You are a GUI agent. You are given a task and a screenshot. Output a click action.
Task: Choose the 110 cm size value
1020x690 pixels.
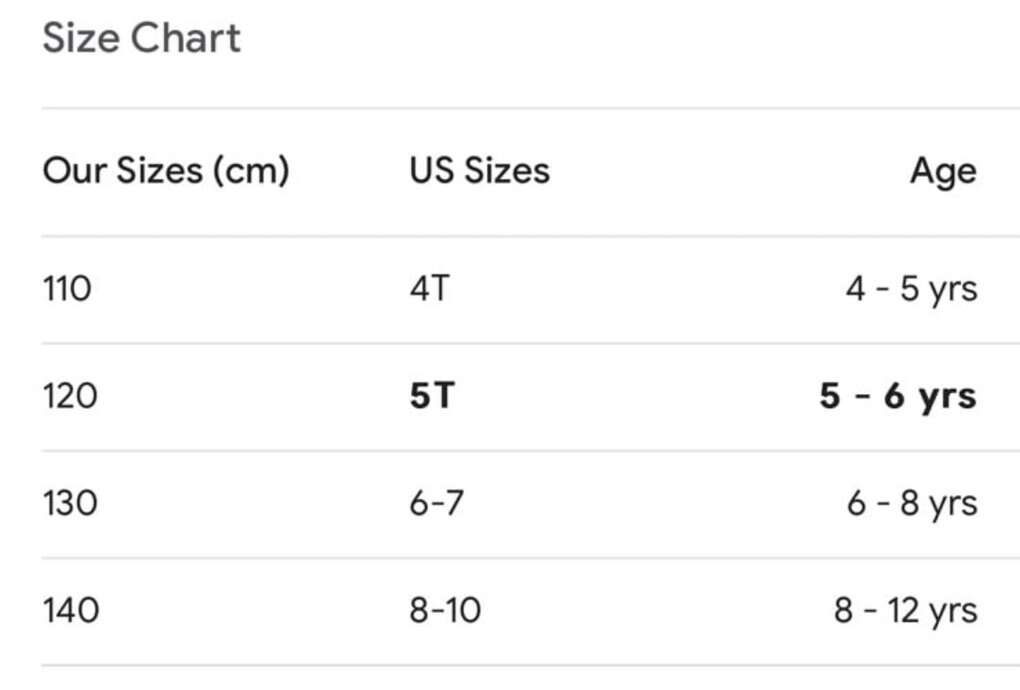[x=67, y=290]
